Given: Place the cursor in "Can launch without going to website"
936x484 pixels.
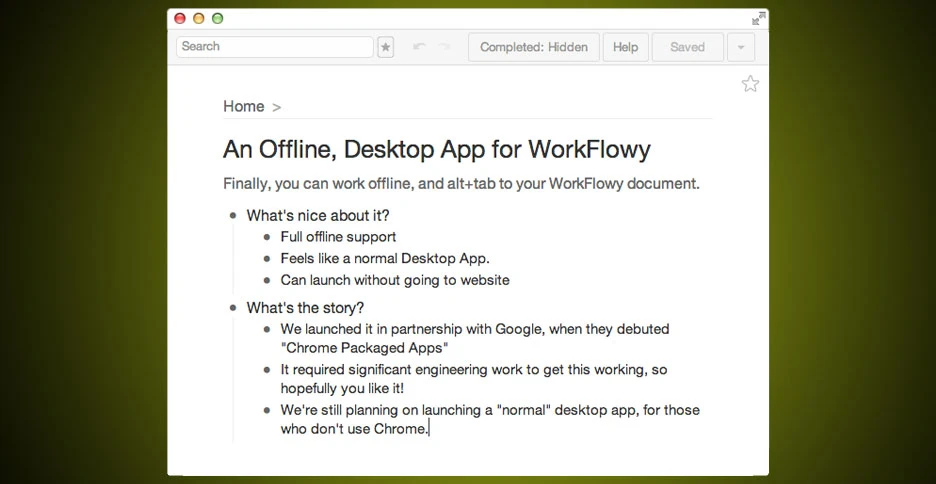Looking at the screenshot, I should click(x=395, y=280).
